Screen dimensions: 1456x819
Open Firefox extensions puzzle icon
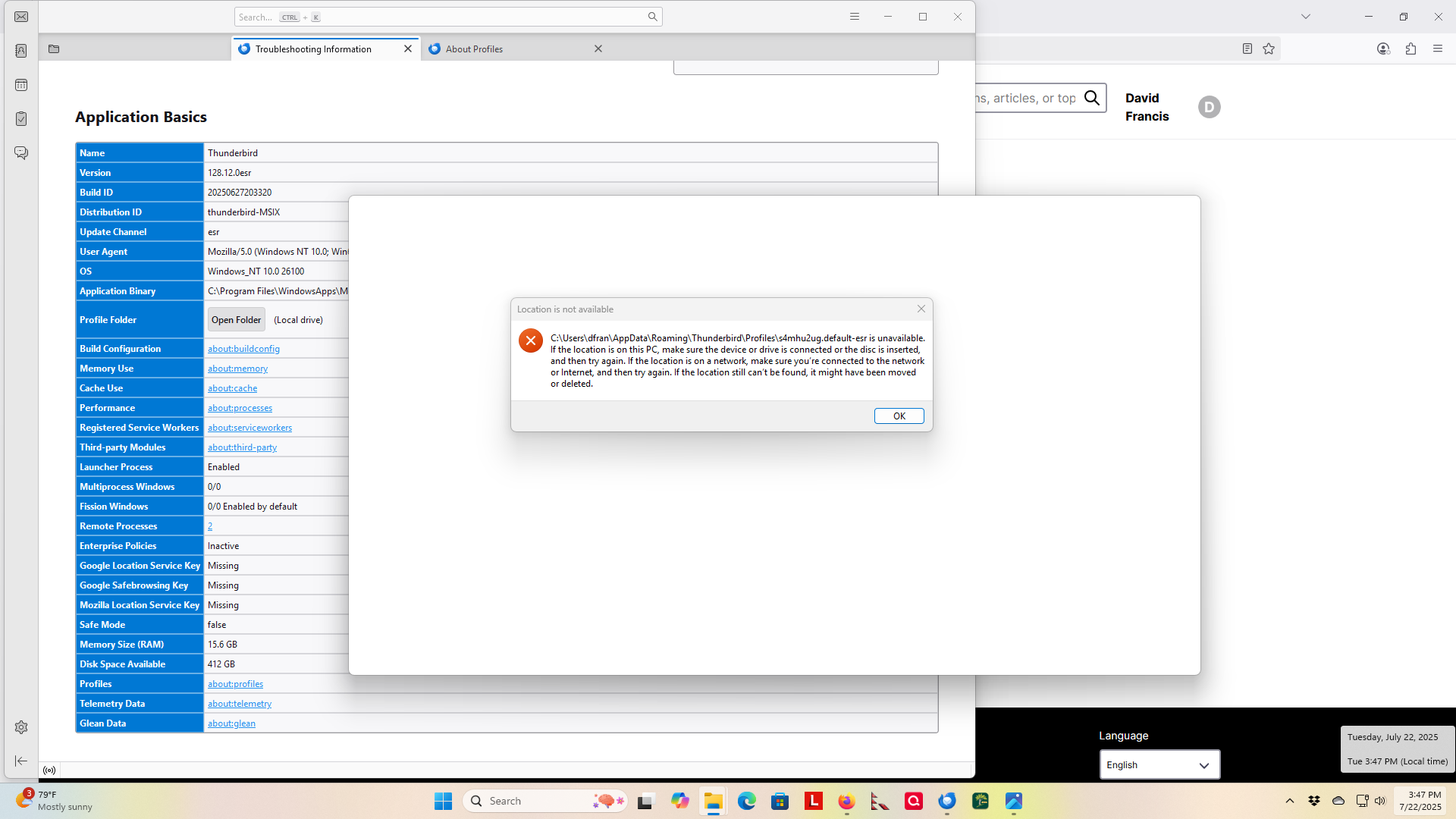coord(1410,49)
